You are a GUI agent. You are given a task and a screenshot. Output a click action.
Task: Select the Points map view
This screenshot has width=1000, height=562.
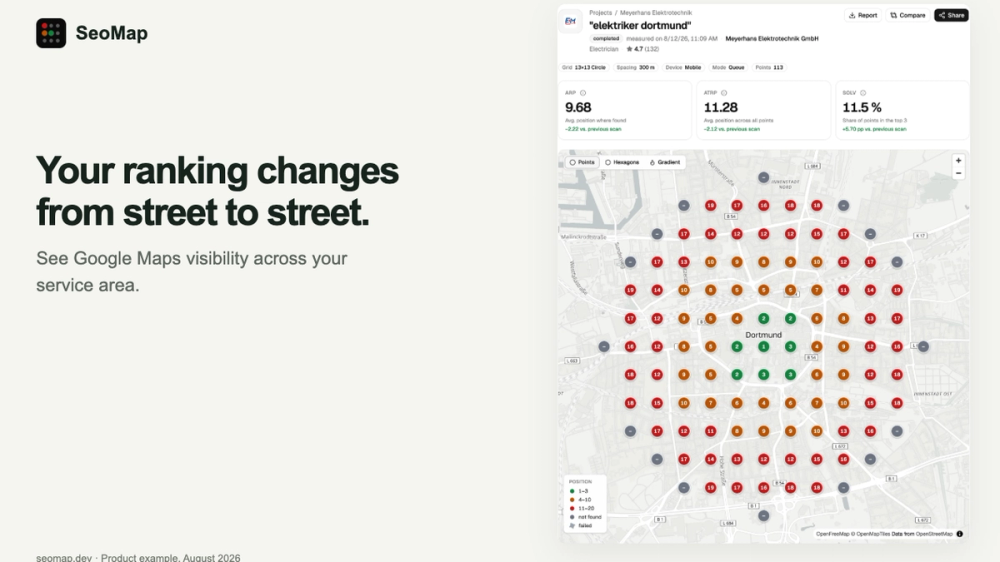582,163
